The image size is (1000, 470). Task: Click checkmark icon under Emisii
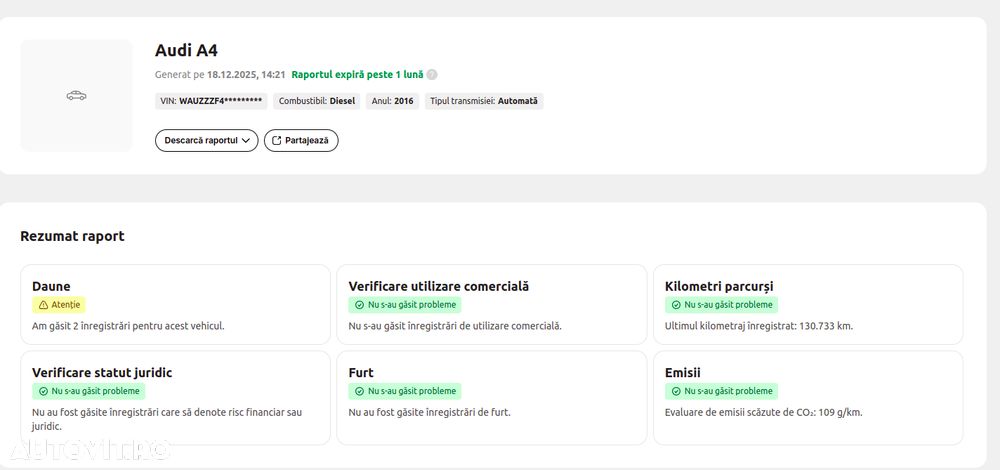click(x=676, y=391)
